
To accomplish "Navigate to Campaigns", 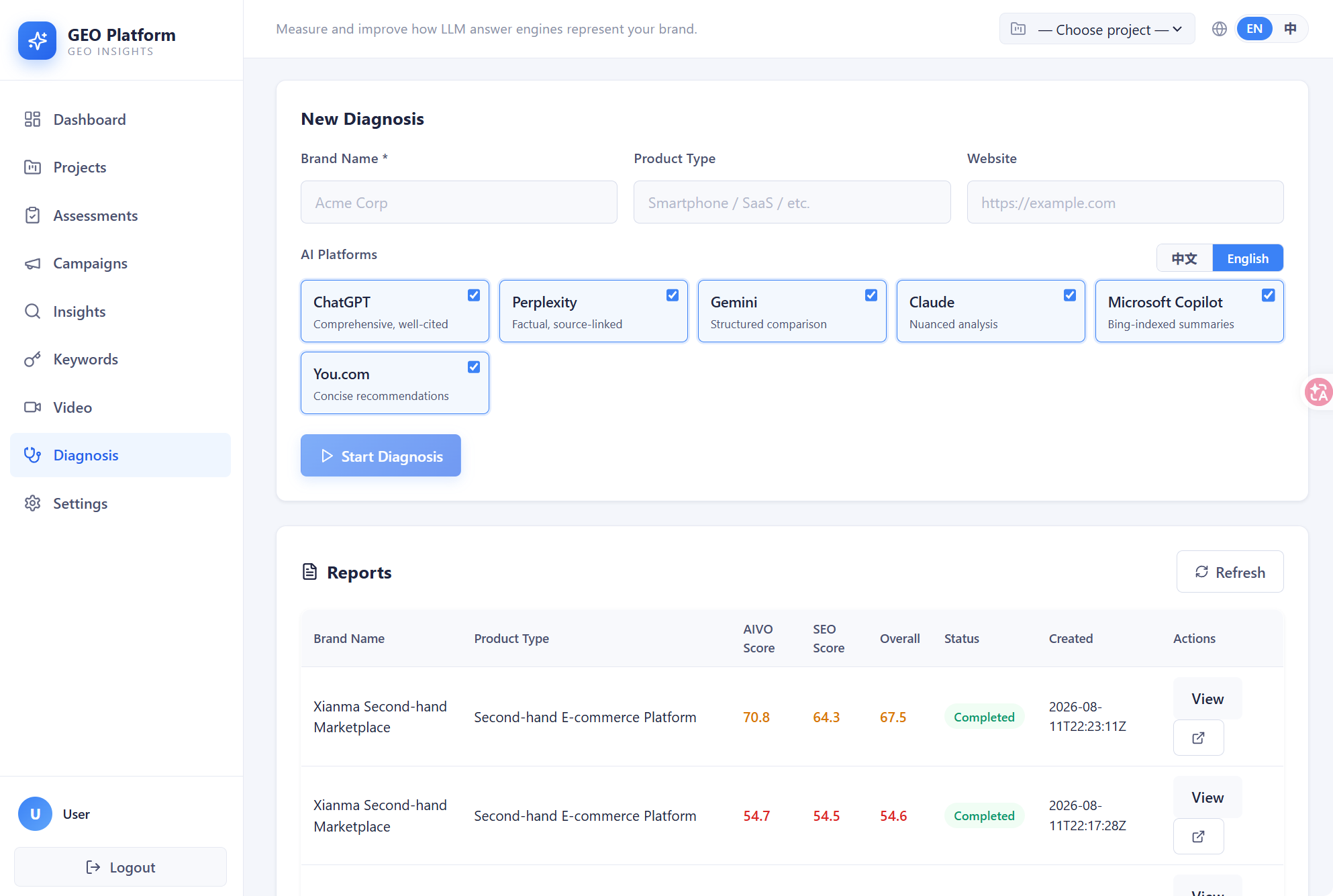I will click(x=121, y=263).
